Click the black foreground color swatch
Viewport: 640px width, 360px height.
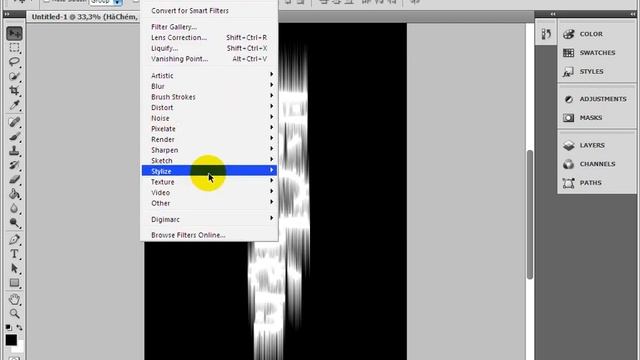(x=11, y=340)
